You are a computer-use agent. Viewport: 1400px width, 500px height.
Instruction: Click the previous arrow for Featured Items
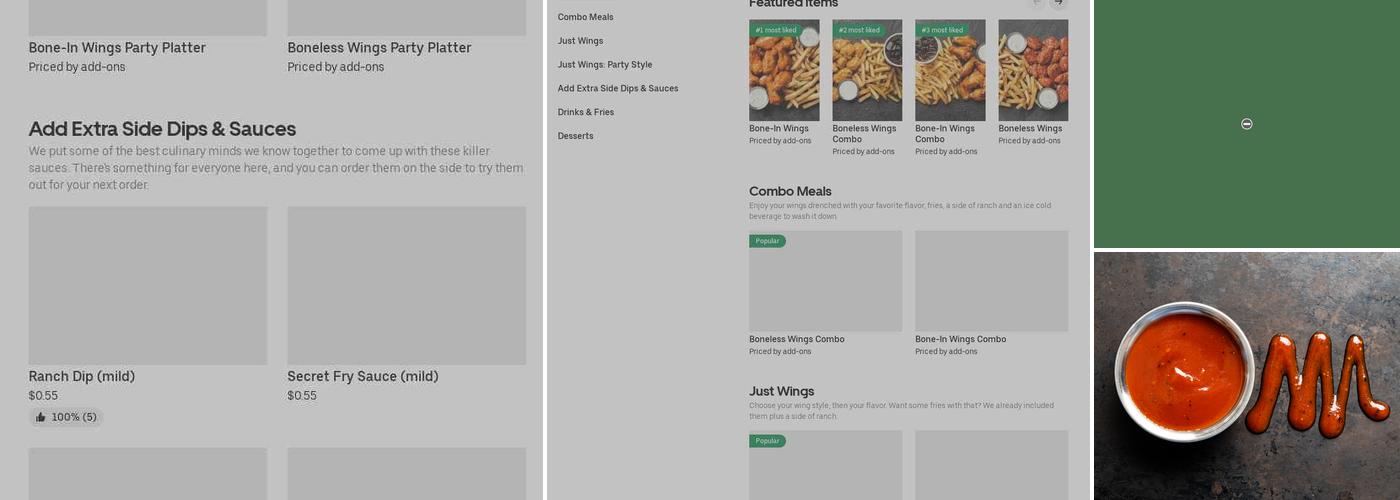[x=1037, y=3]
